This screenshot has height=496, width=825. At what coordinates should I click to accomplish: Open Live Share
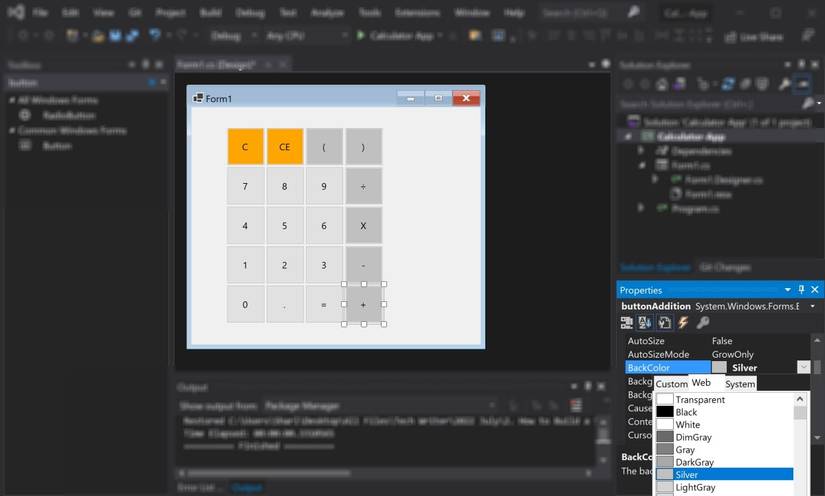click(753, 37)
